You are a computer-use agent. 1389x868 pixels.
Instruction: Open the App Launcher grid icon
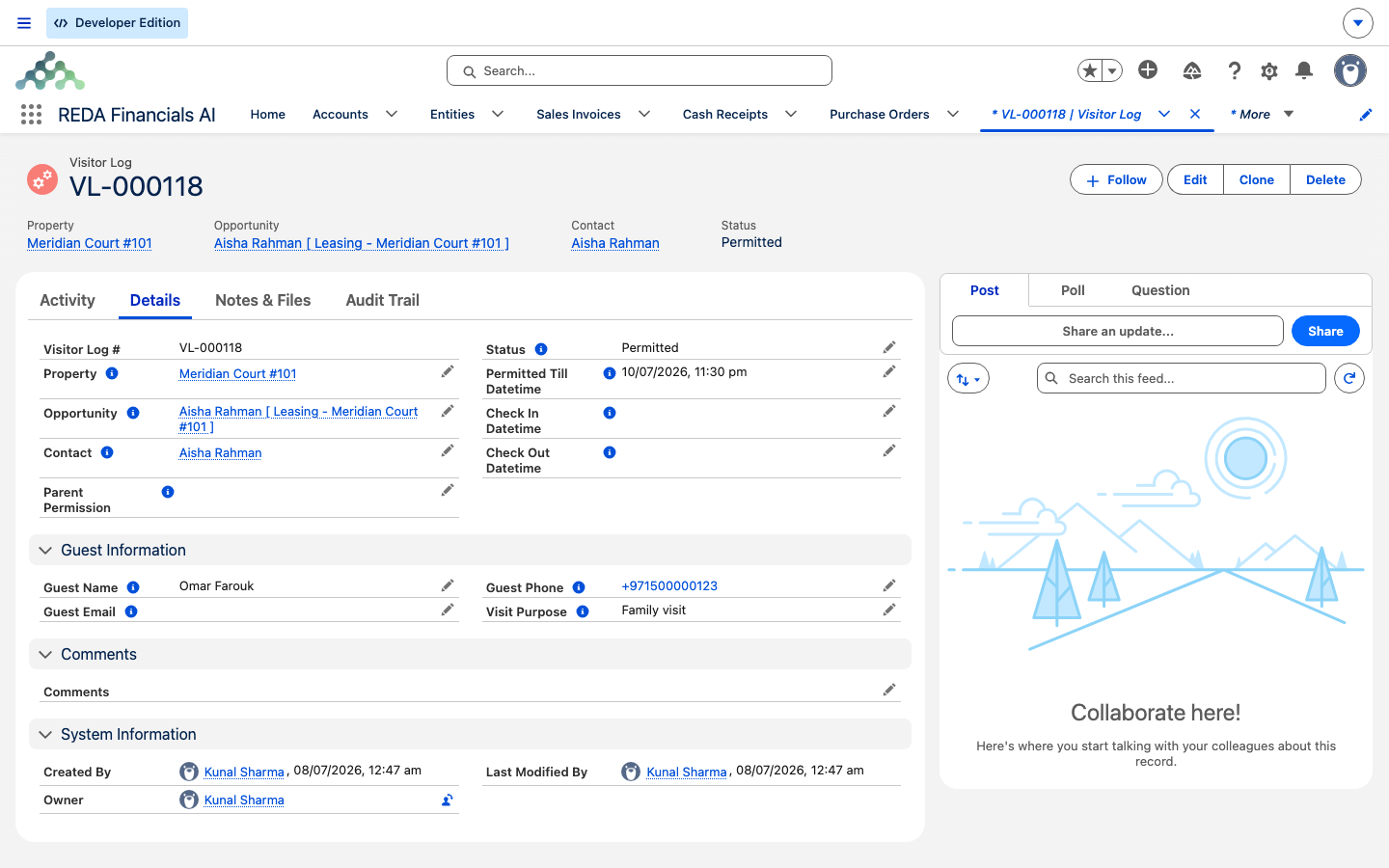31,115
